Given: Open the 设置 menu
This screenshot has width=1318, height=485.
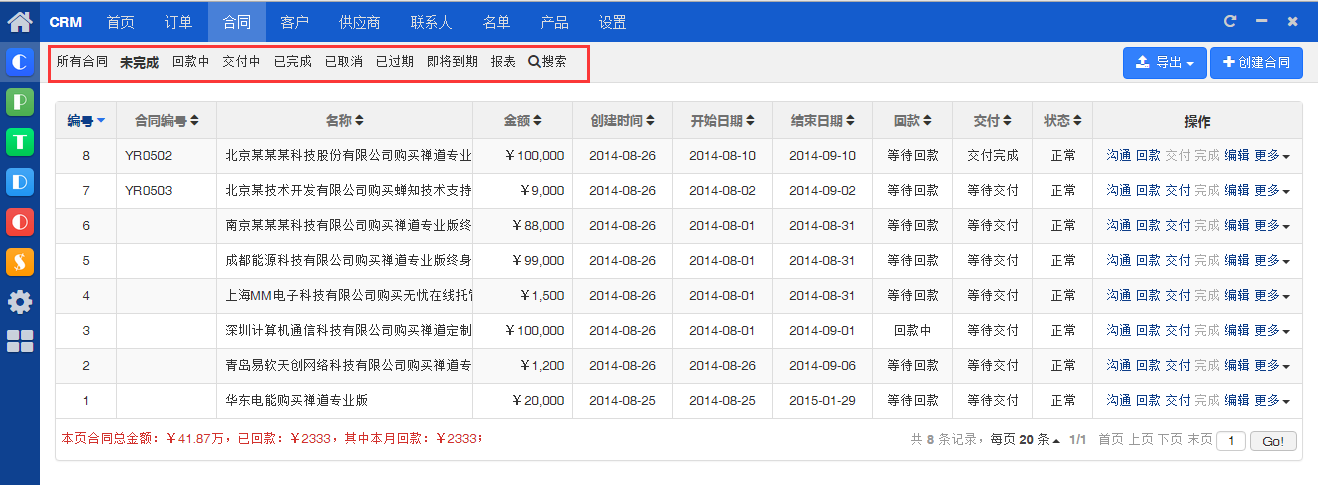Looking at the screenshot, I should point(613,21).
